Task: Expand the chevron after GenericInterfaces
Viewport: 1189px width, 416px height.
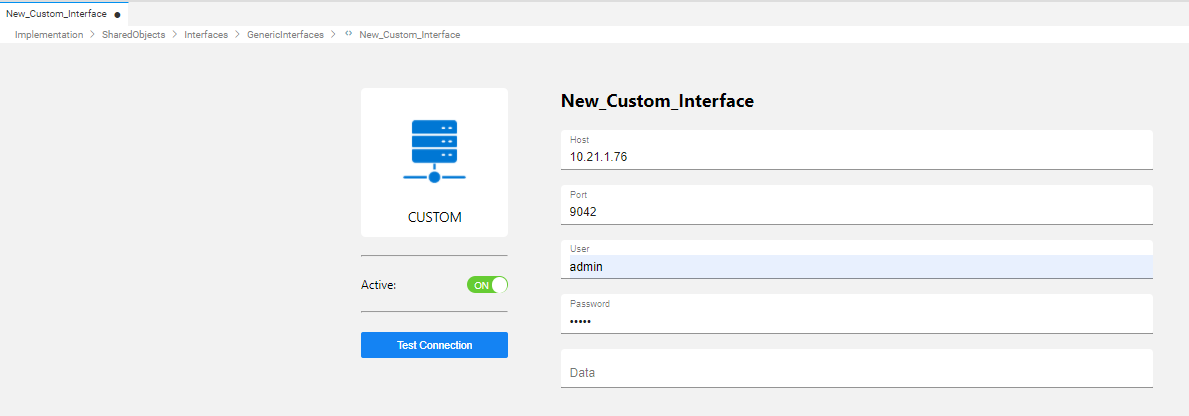Action: tap(332, 34)
